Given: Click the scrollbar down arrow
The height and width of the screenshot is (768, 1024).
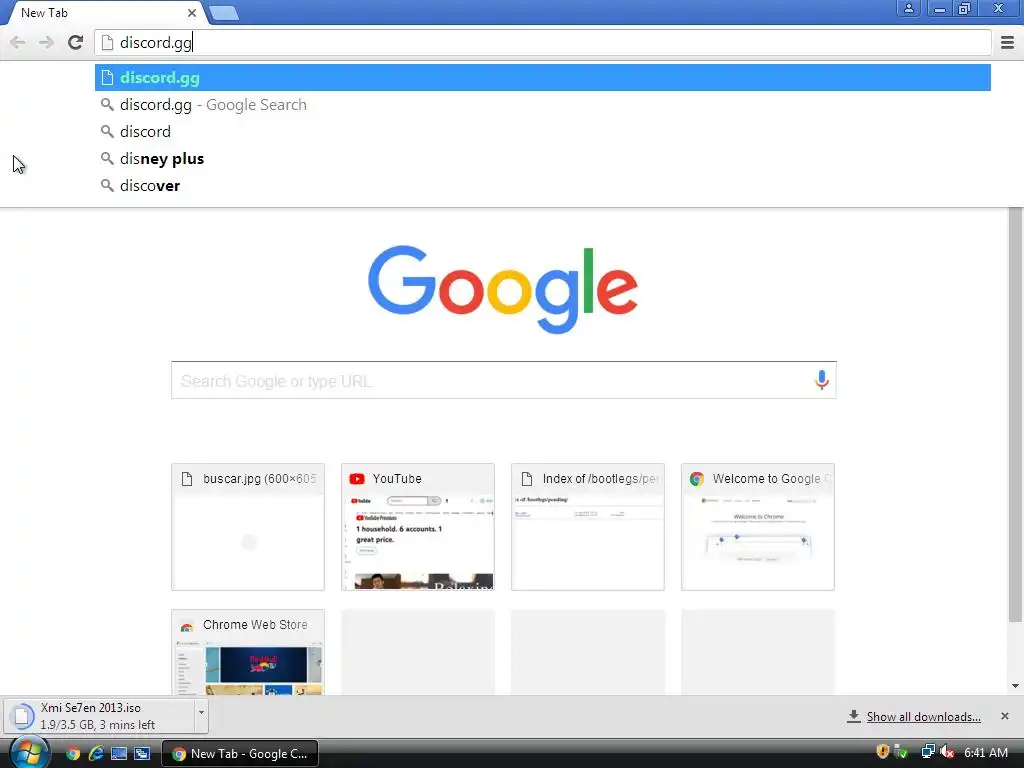Looking at the screenshot, I should coord(1015,686).
